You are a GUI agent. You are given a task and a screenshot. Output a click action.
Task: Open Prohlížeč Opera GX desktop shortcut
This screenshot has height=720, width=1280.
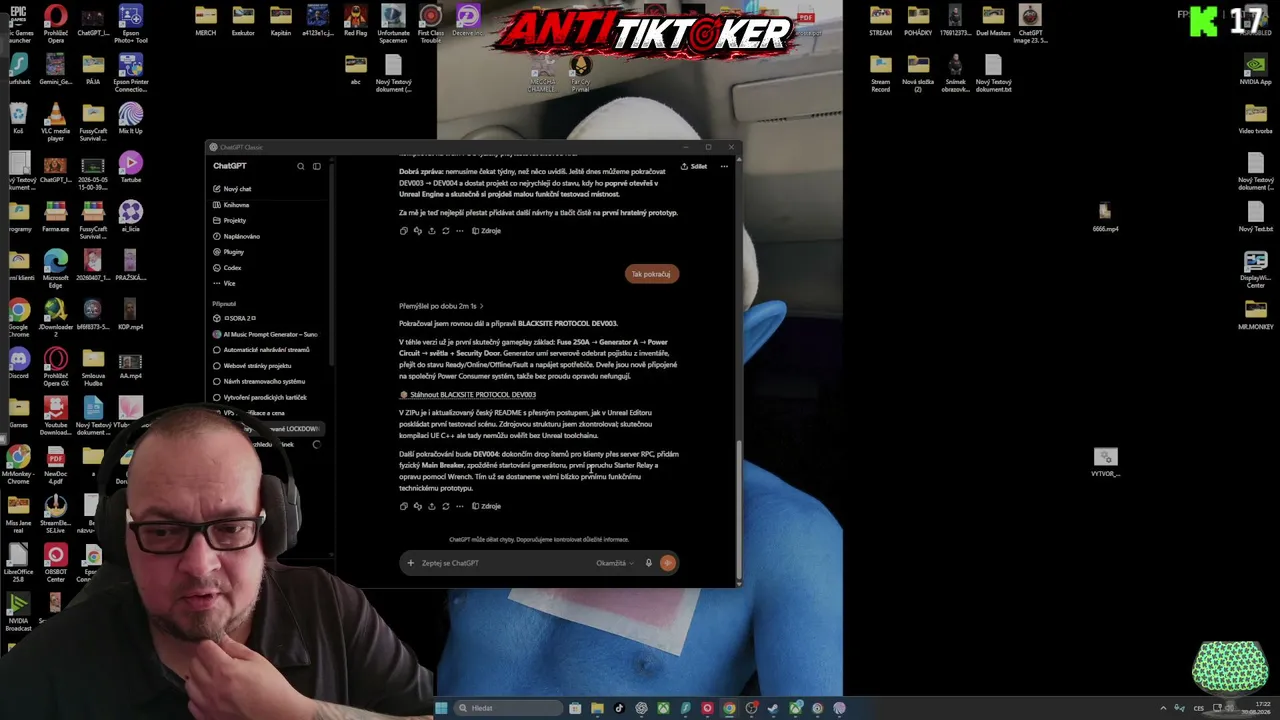[x=55, y=366]
